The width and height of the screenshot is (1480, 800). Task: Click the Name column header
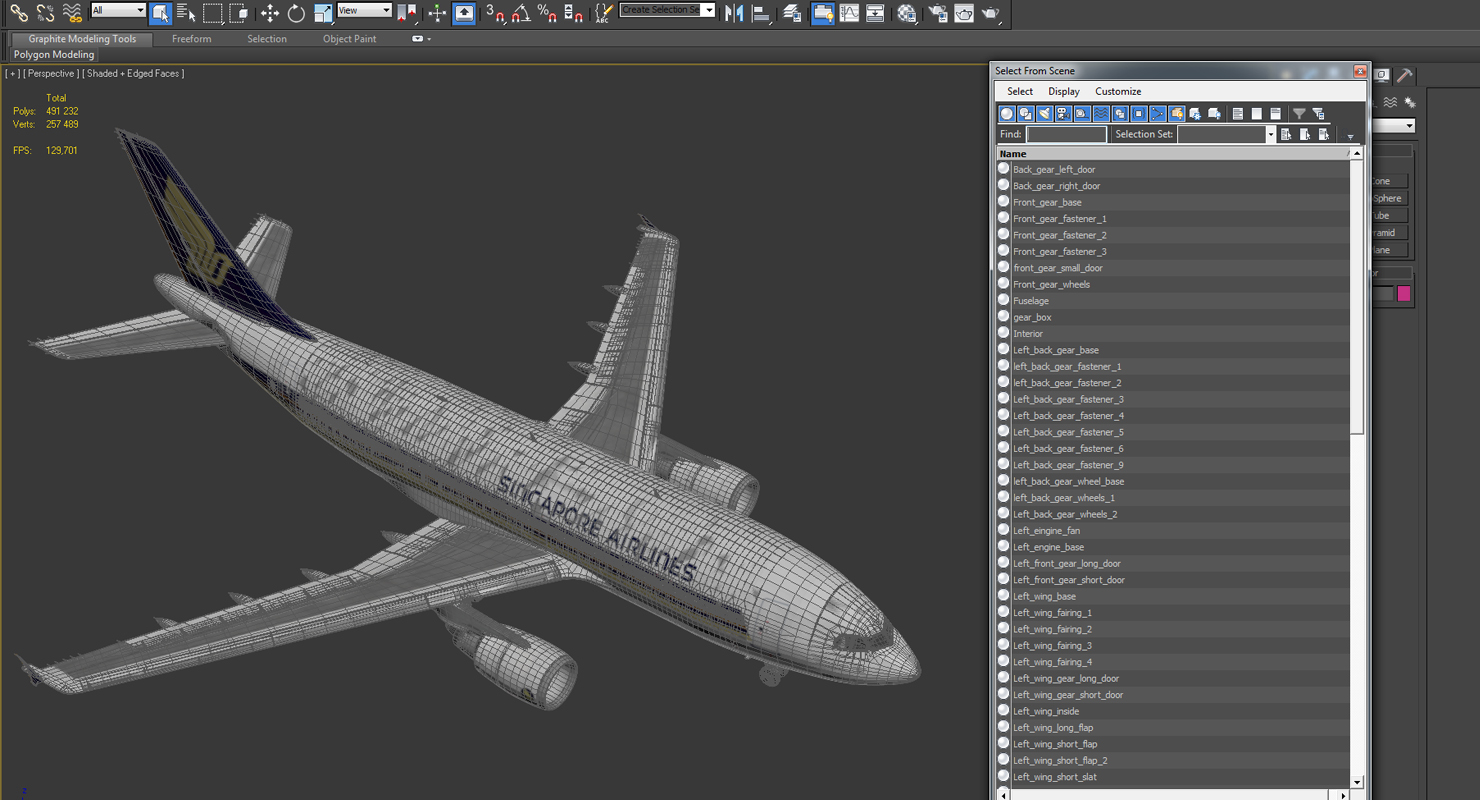[x=1172, y=154]
